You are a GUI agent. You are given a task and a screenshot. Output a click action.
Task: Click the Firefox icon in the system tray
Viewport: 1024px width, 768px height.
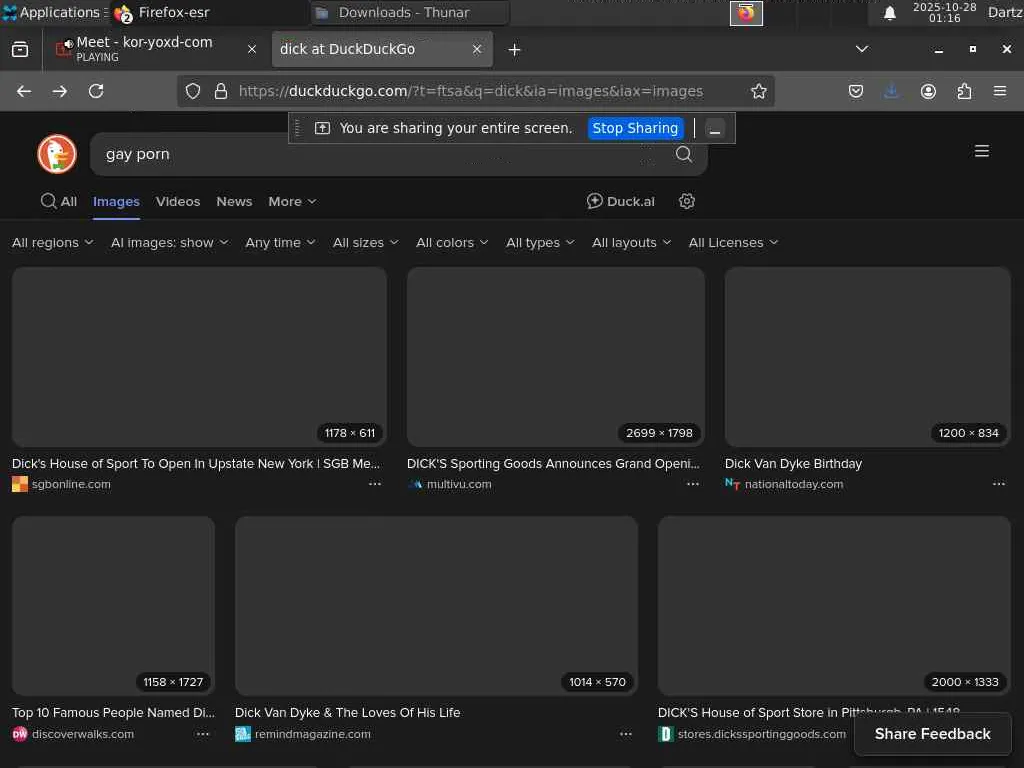click(746, 13)
